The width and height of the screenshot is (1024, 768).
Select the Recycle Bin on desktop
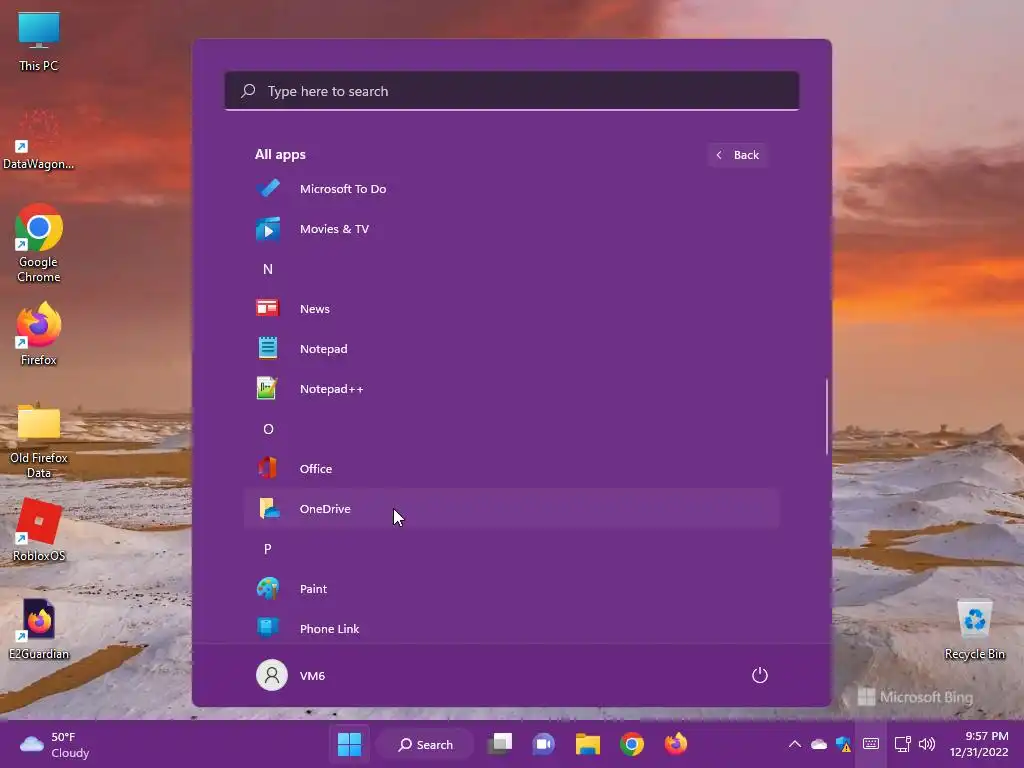(x=974, y=630)
